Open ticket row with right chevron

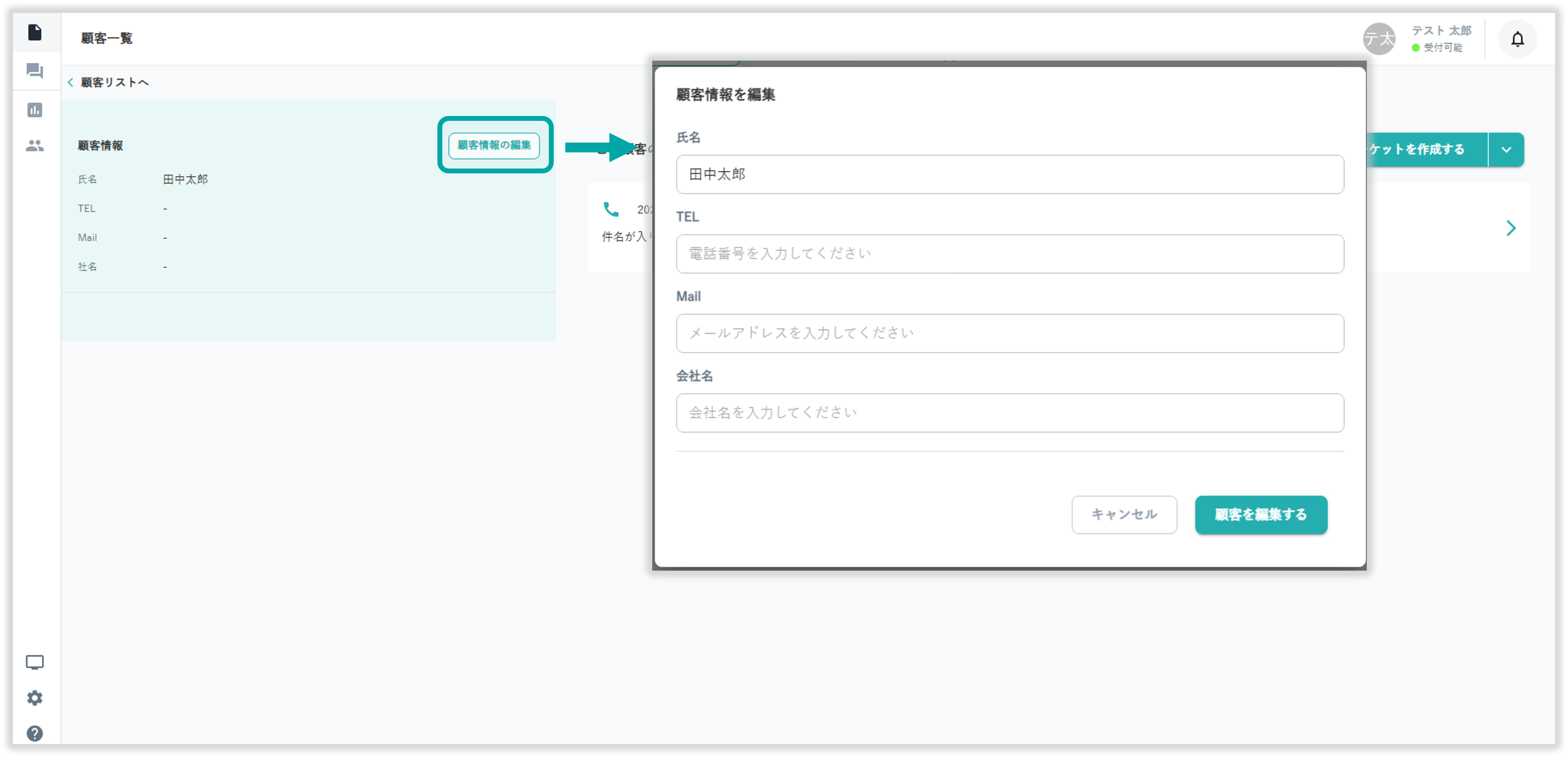click(x=1510, y=228)
